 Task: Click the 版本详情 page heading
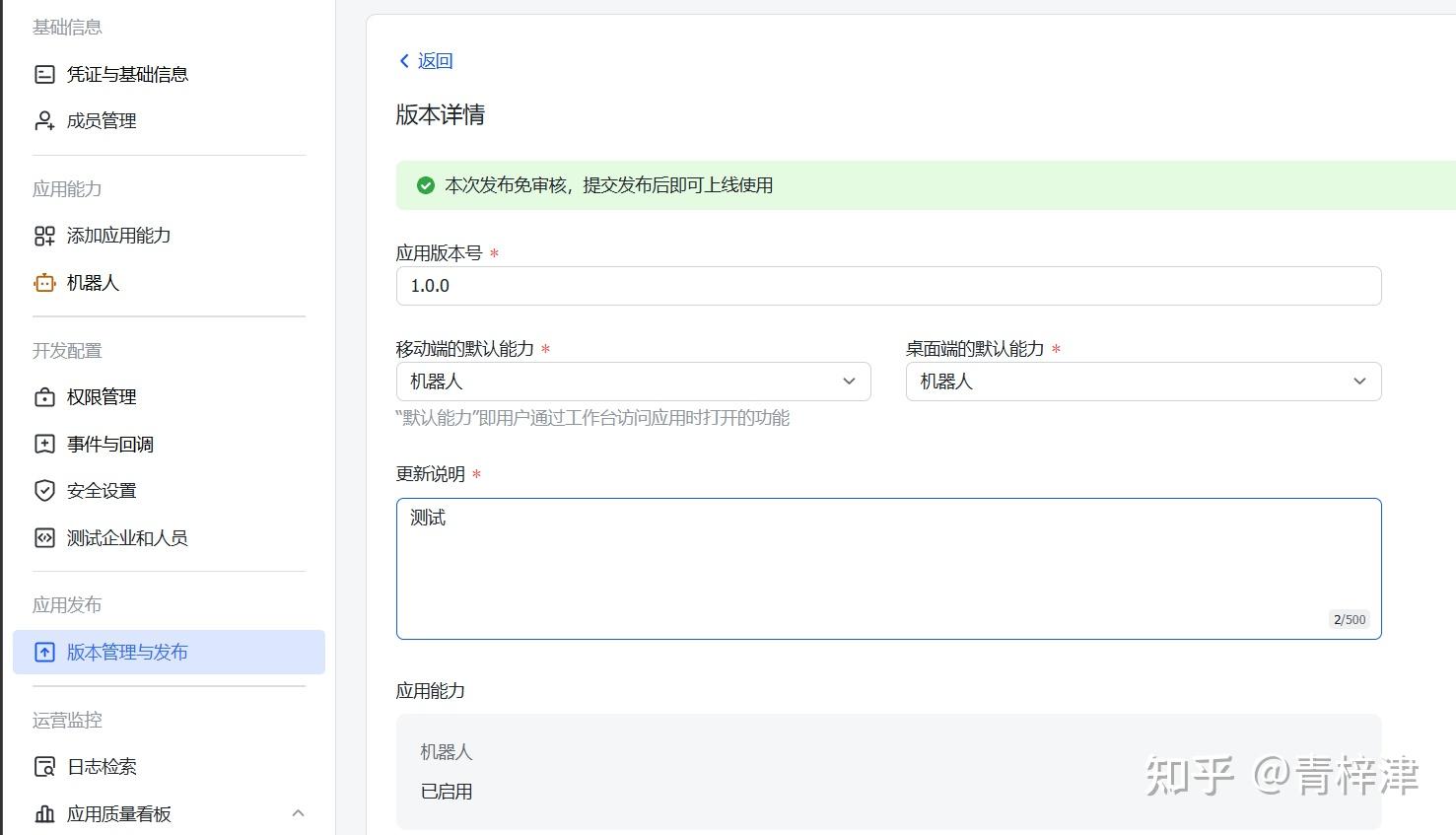(440, 115)
